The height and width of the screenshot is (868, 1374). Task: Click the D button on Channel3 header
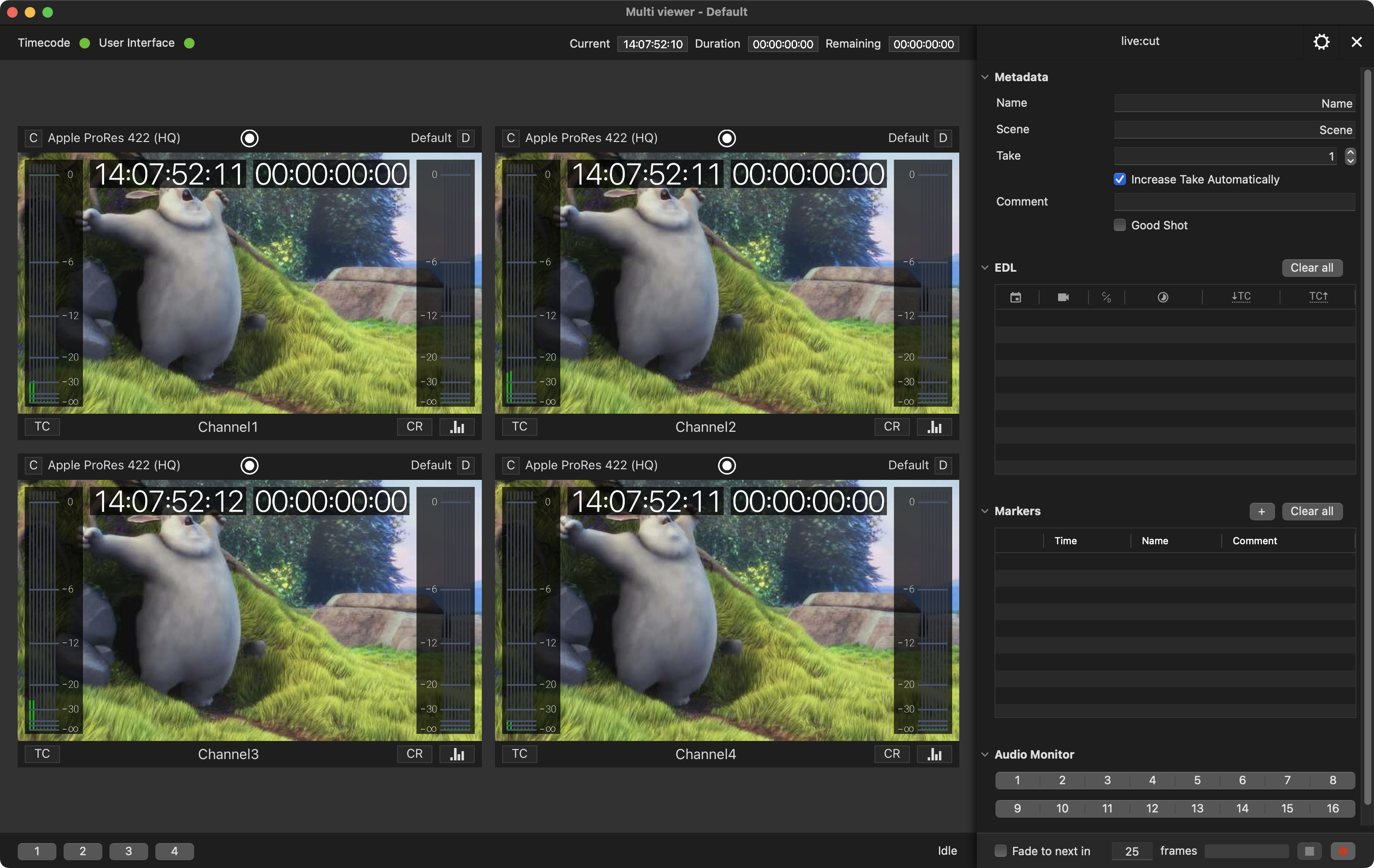tap(466, 465)
